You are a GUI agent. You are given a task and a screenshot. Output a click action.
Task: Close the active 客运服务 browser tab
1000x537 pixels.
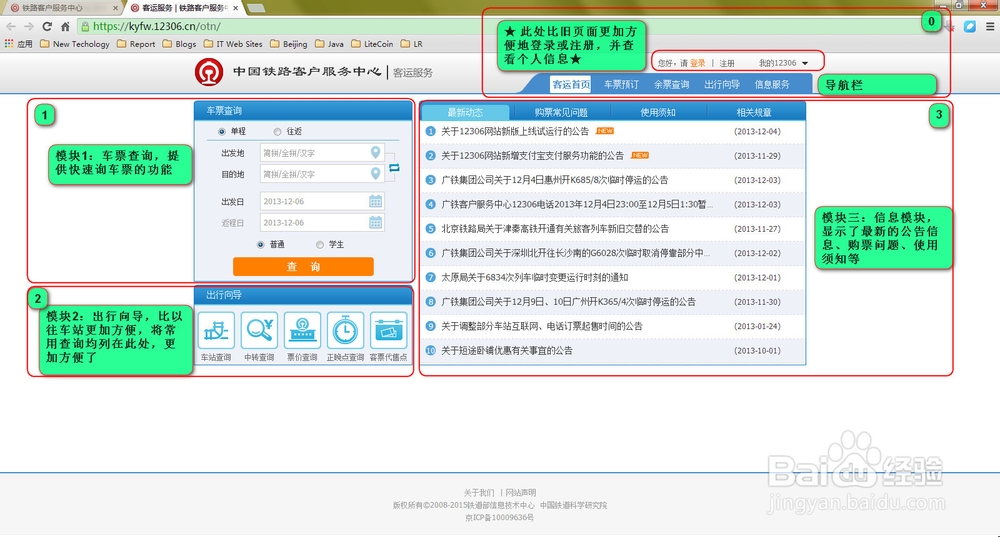tap(236, 8)
